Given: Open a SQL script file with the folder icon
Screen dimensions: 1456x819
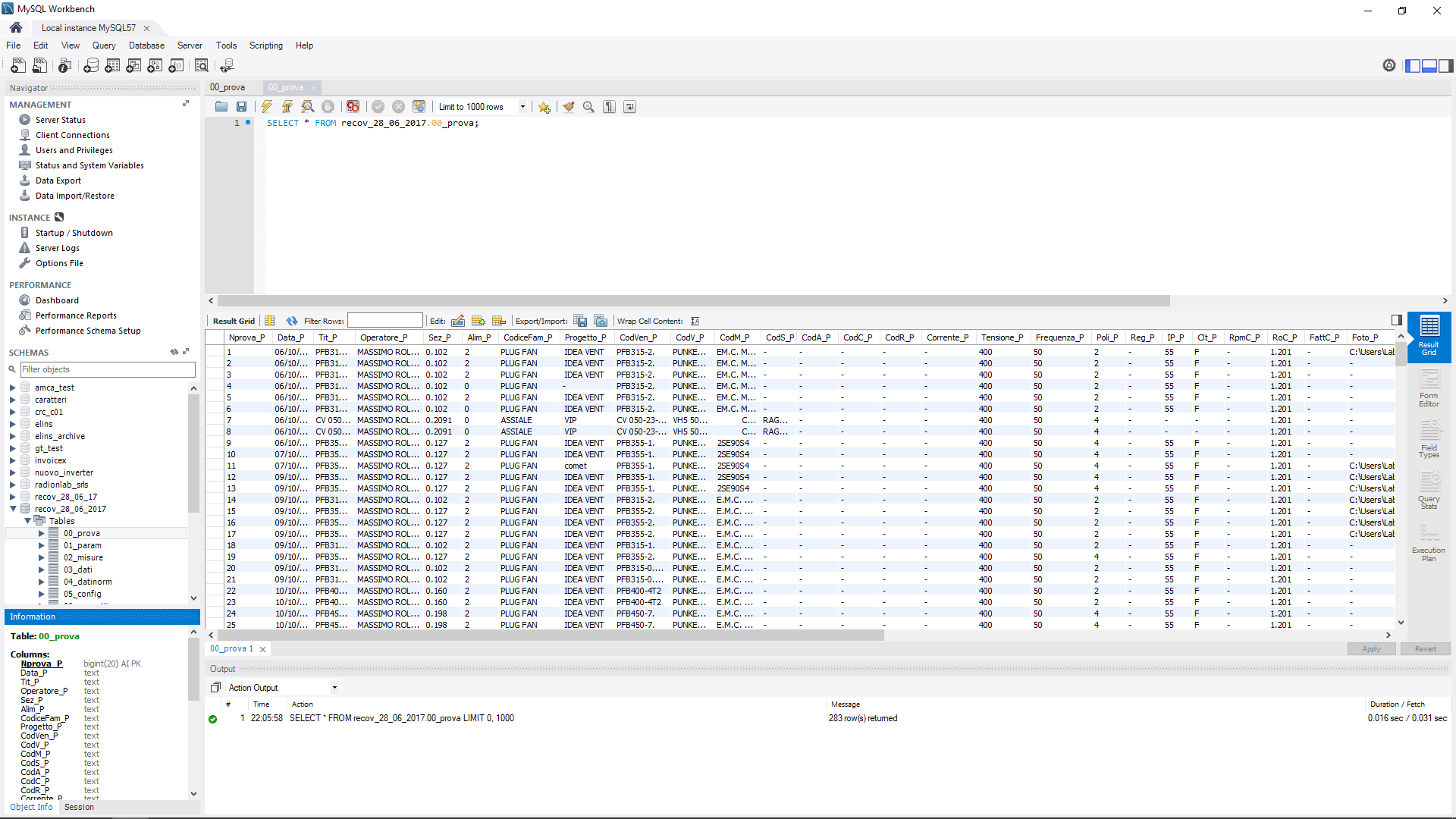Looking at the screenshot, I should tap(221, 107).
